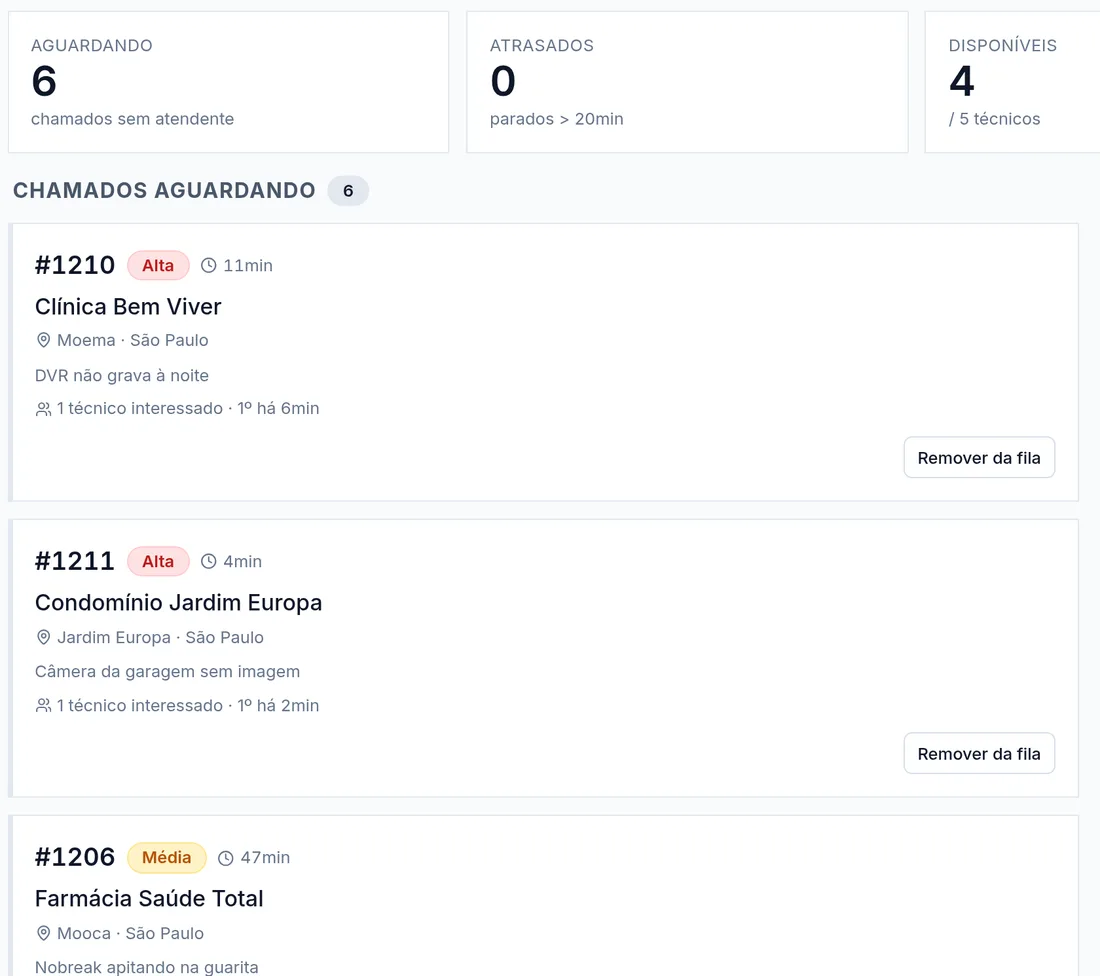1100x976 pixels.
Task: Open ticket title Clínica Bem Viver
Action: pyautogui.click(x=128, y=307)
